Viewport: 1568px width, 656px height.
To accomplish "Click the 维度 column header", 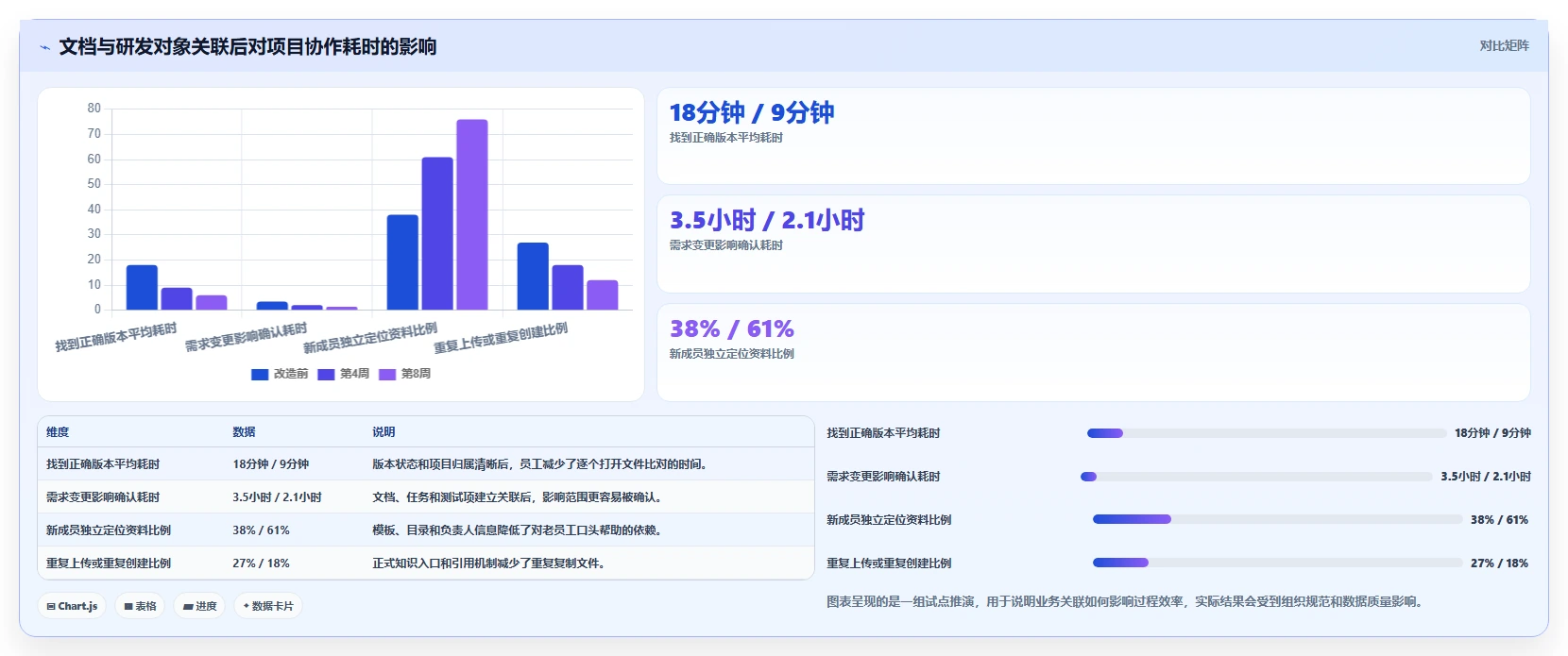I will (58, 432).
